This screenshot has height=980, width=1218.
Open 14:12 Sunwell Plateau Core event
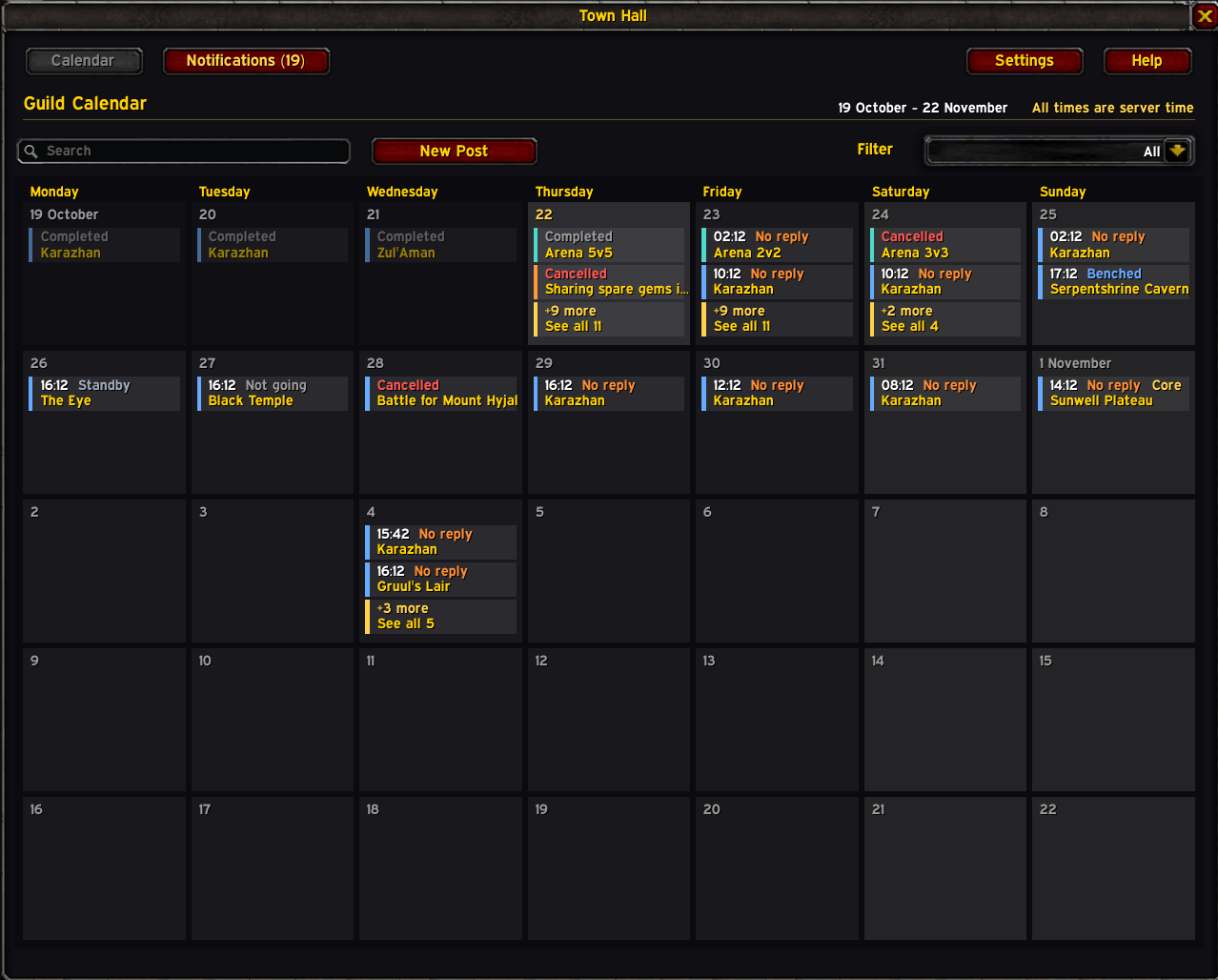pos(1113,394)
